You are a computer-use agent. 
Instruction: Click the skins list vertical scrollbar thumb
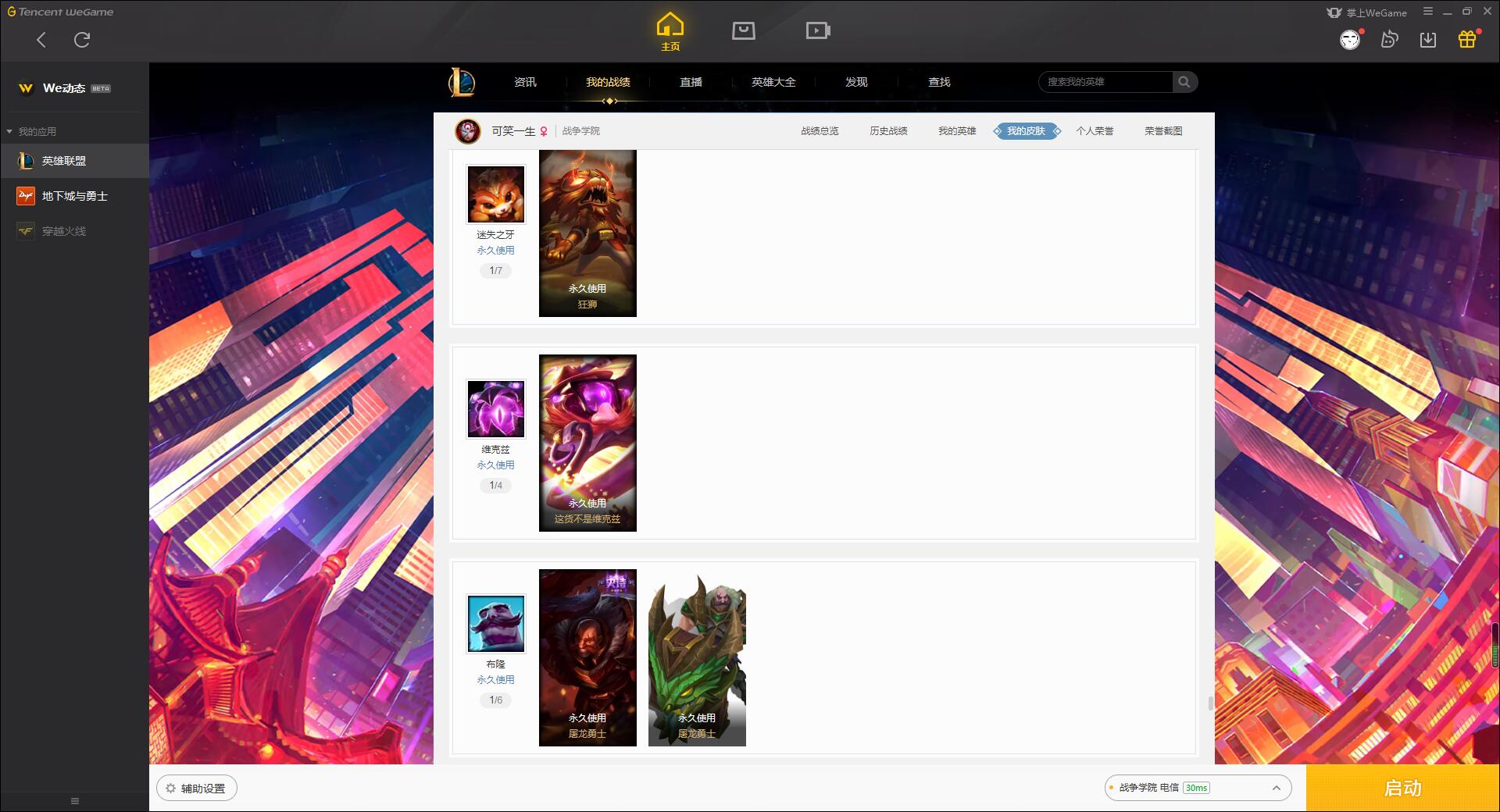1211,703
